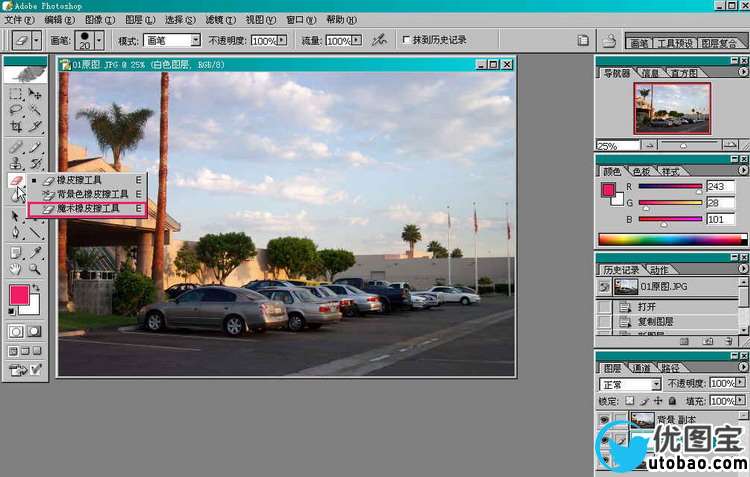
Task: Open 流量 slider arrow in options bar
Action: [356, 40]
